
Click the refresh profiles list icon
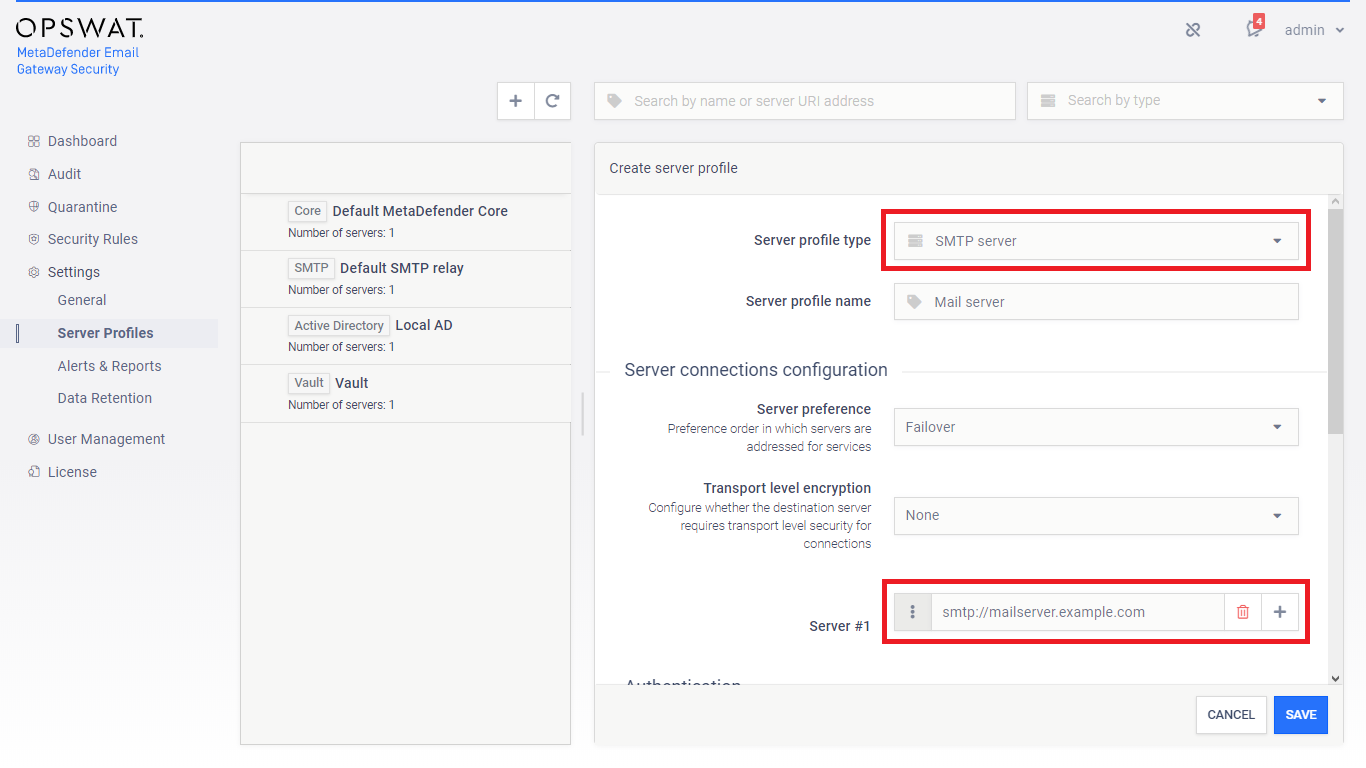(x=552, y=101)
